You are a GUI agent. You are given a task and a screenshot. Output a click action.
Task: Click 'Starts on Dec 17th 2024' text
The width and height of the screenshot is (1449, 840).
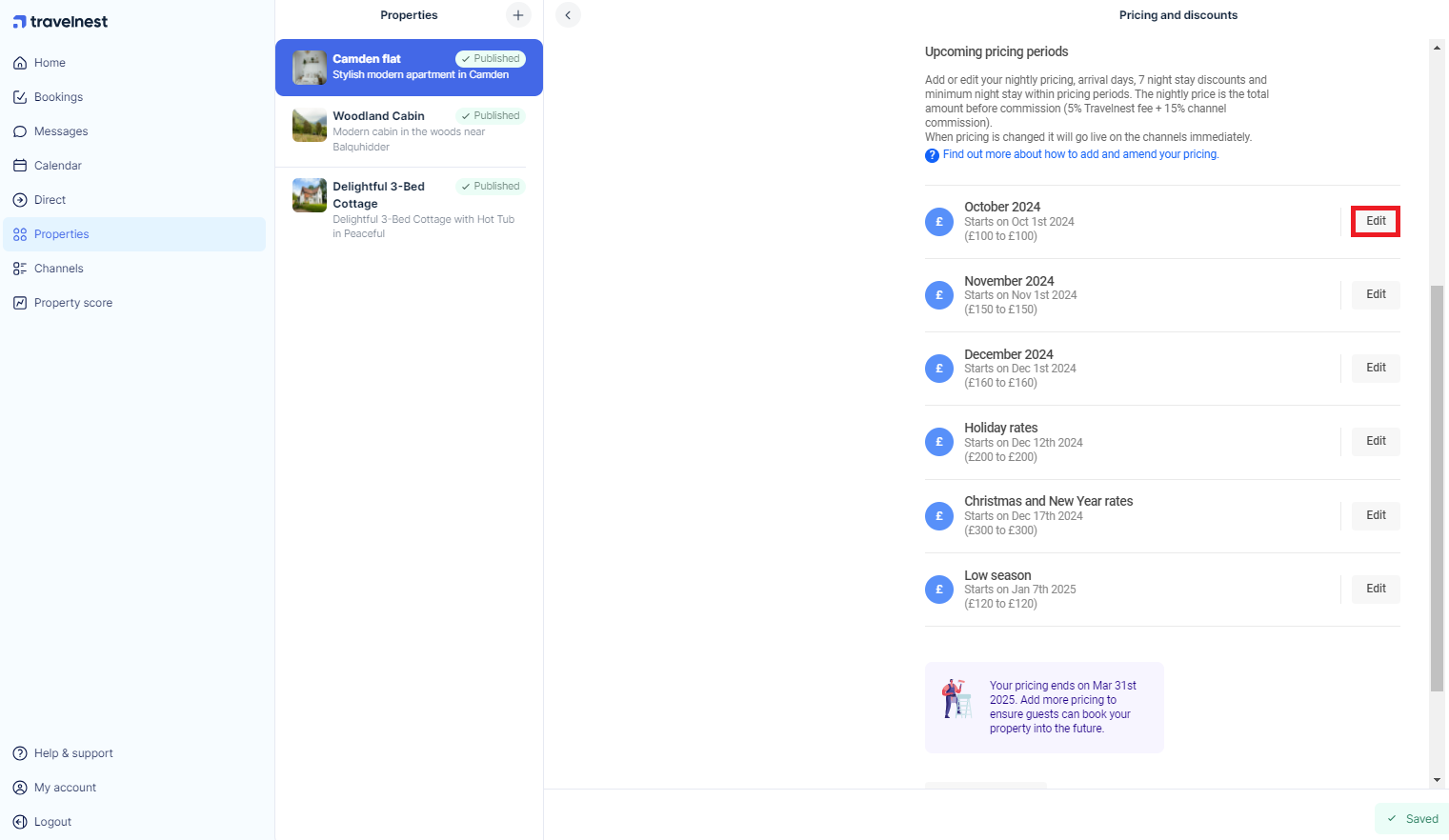point(1023,516)
